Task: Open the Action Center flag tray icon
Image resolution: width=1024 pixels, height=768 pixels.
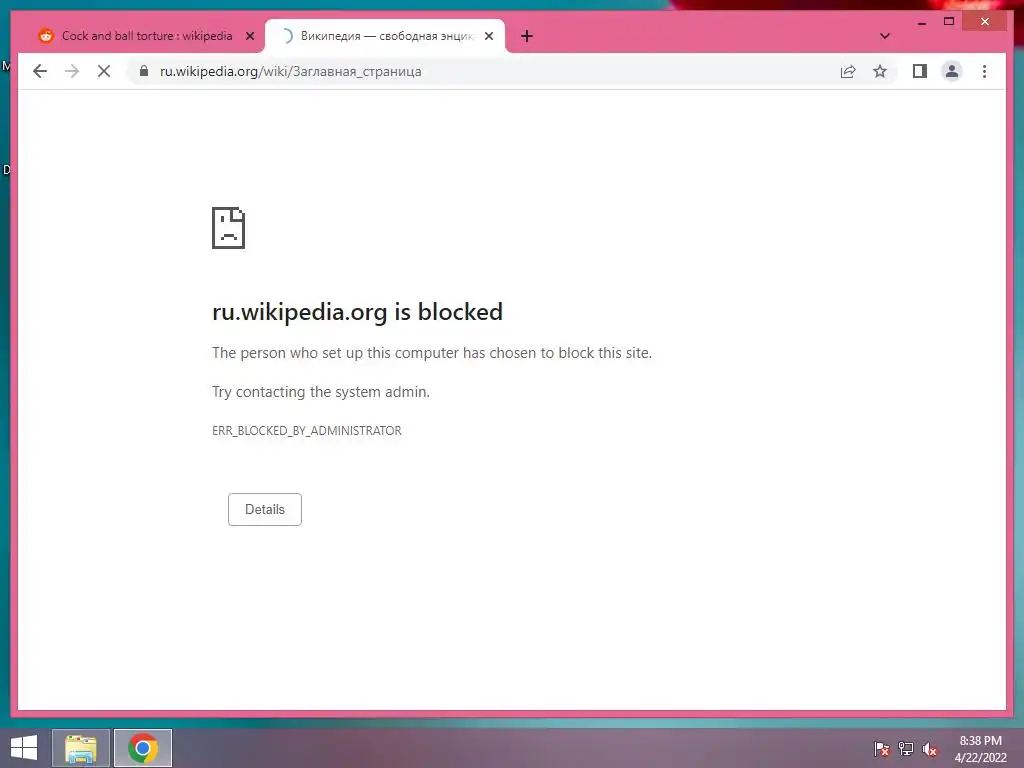Action: coord(882,748)
